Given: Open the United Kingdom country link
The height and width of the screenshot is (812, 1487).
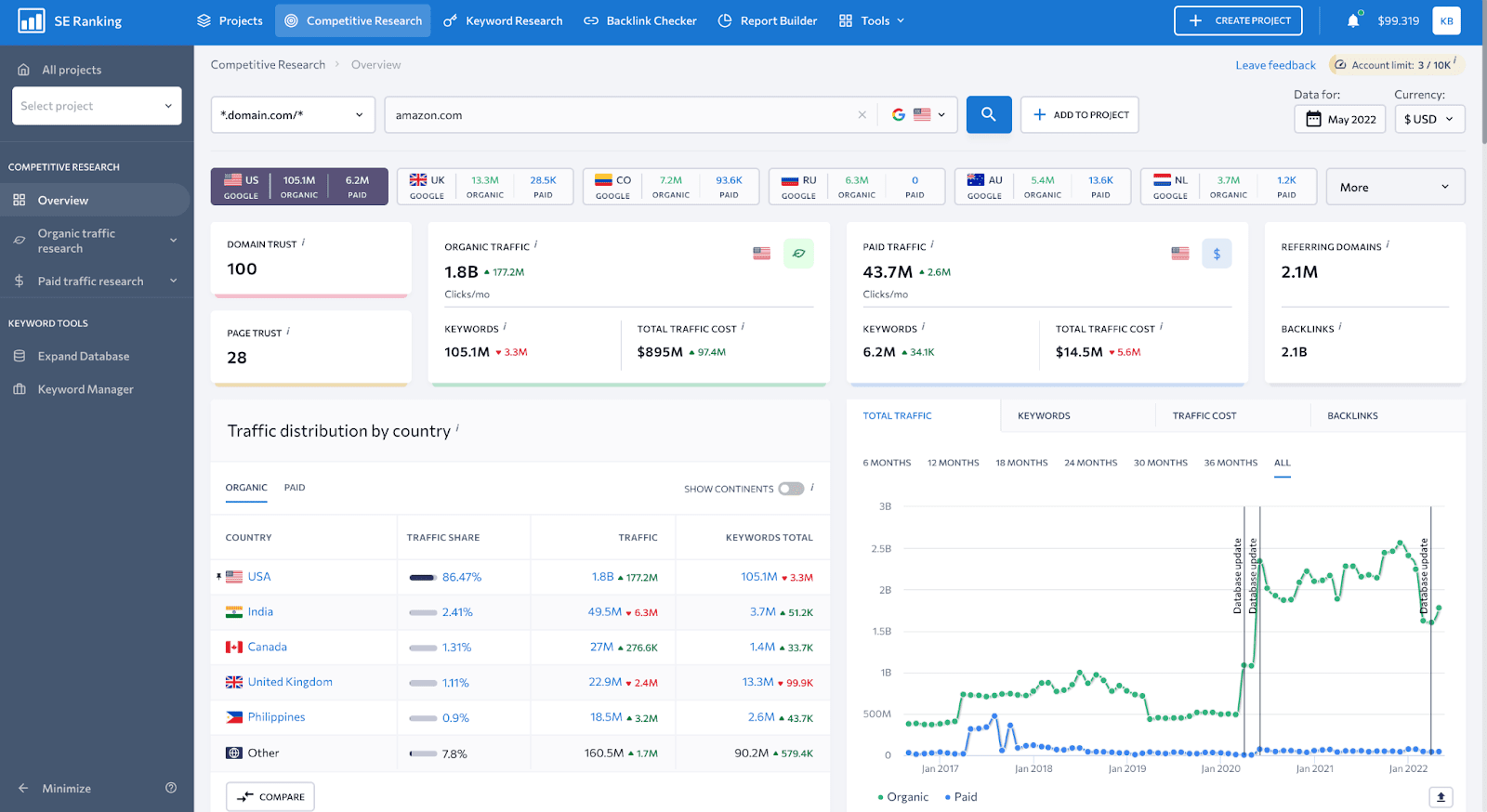Looking at the screenshot, I should (x=290, y=682).
